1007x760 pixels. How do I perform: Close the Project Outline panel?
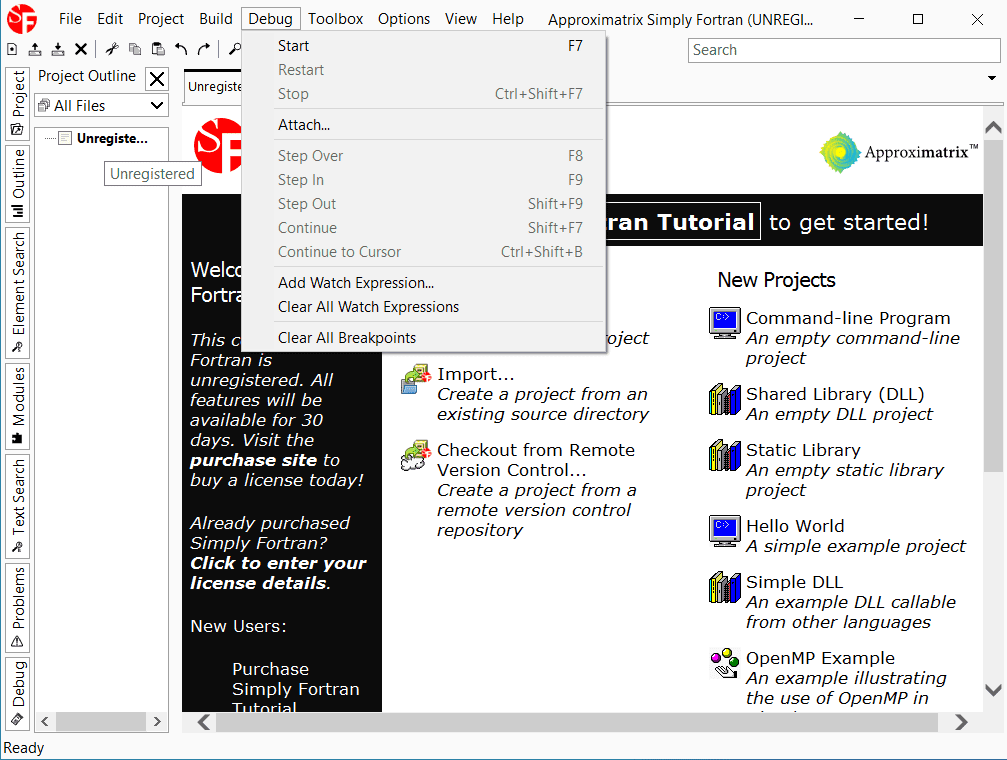pos(157,79)
